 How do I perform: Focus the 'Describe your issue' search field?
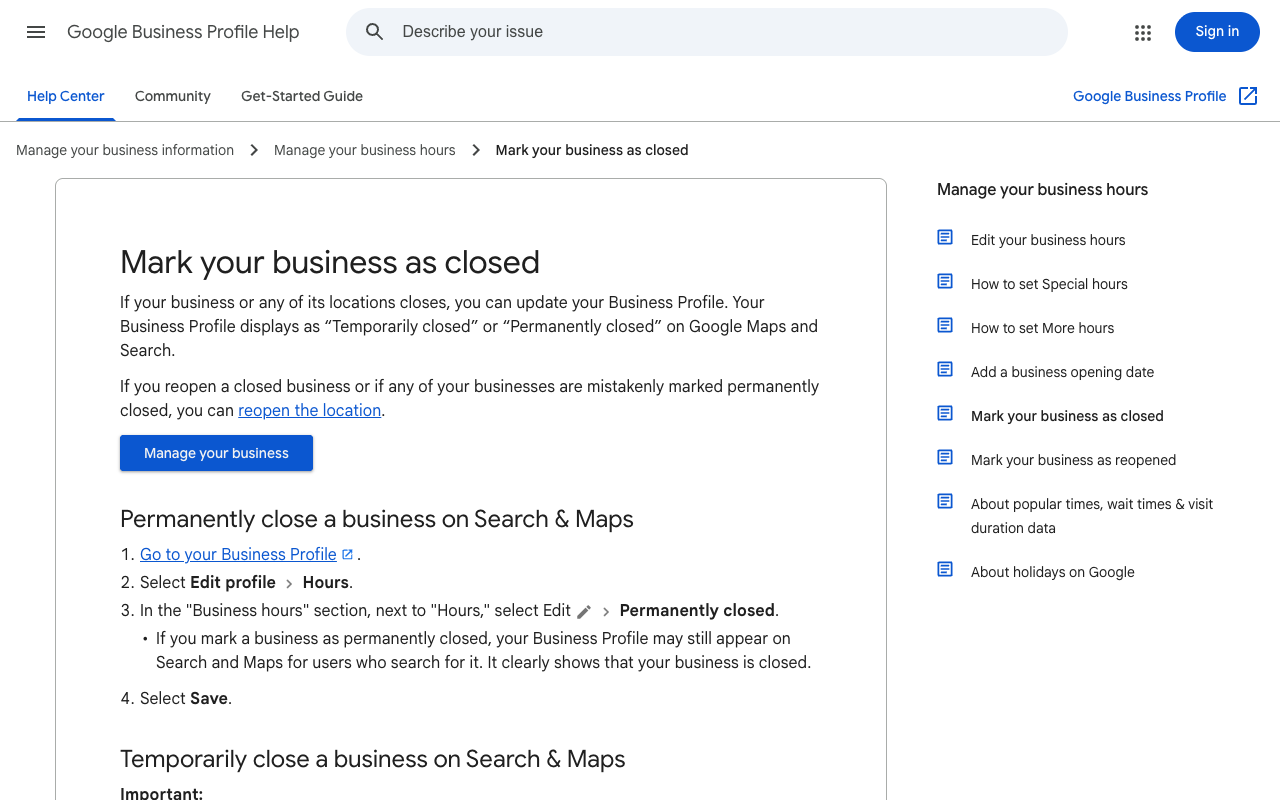tap(707, 32)
